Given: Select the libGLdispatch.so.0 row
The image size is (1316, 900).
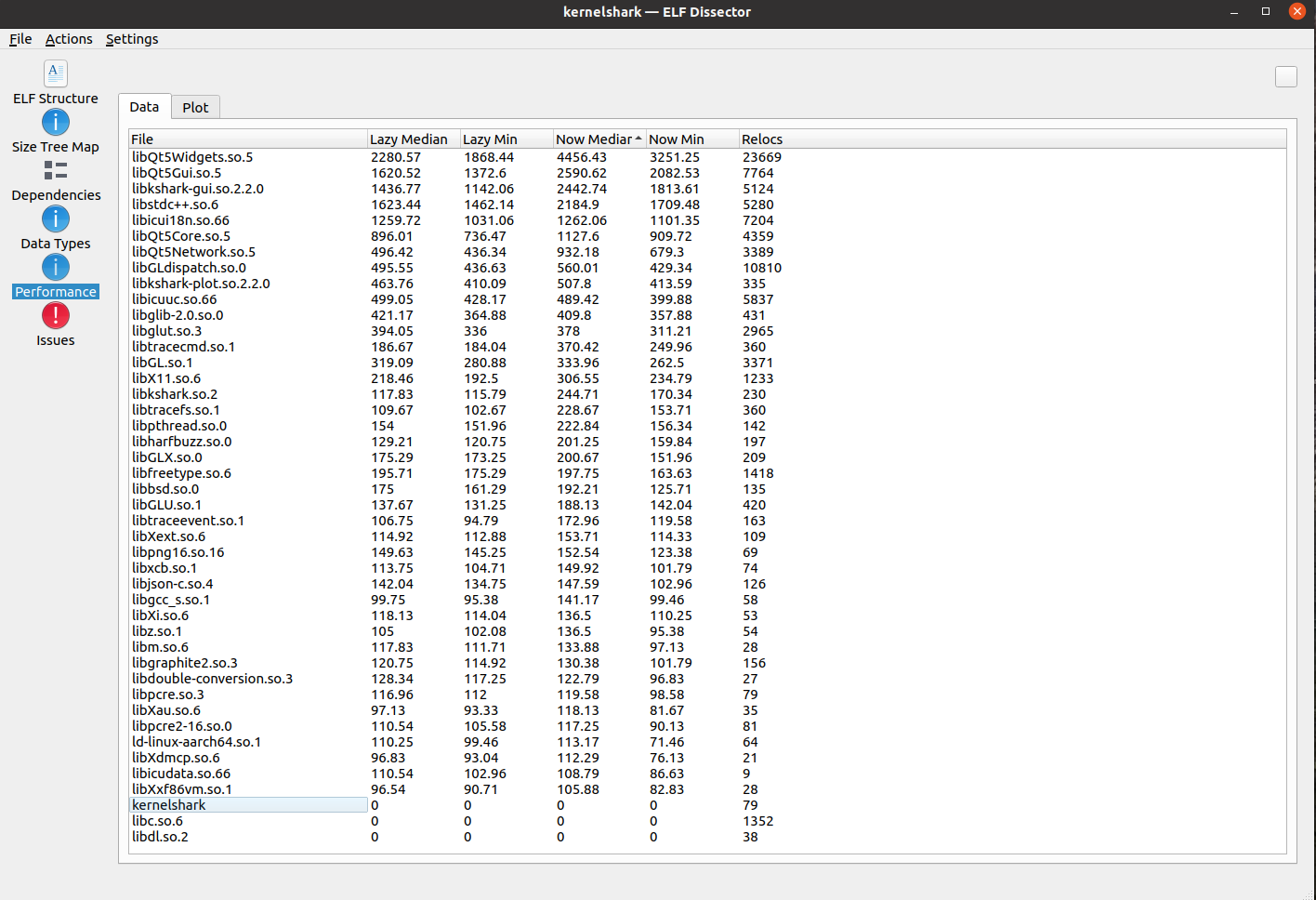Looking at the screenshot, I should click(707, 268).
